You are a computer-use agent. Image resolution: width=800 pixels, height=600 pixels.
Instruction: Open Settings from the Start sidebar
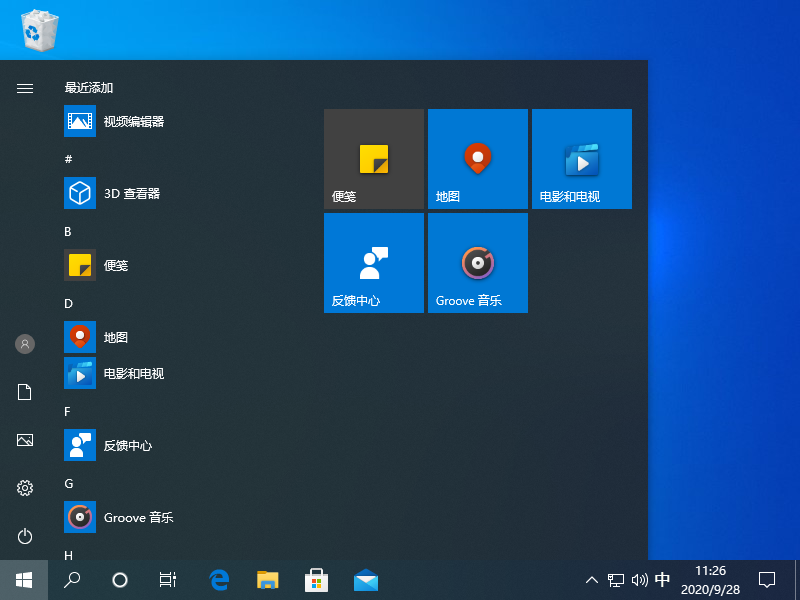[24, 488]
